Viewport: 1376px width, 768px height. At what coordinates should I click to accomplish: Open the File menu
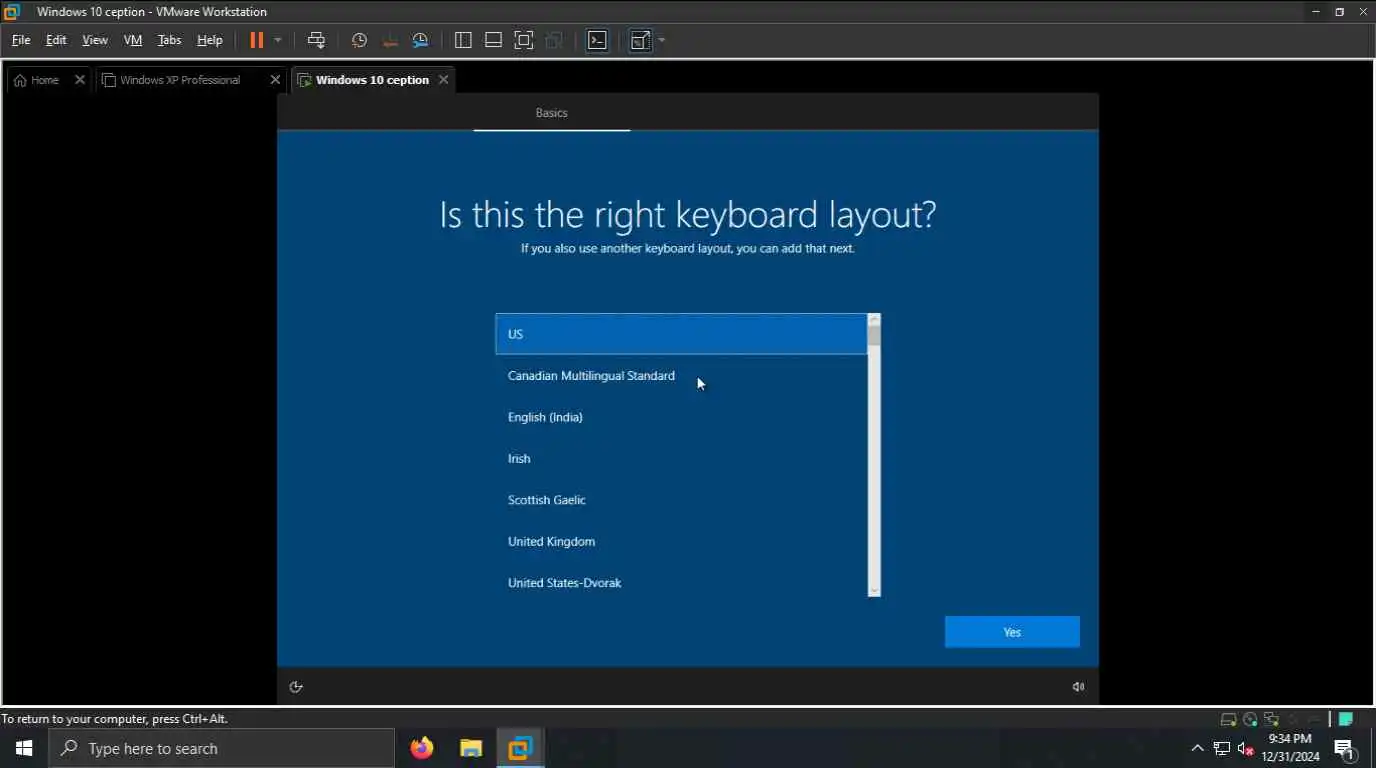21,40
